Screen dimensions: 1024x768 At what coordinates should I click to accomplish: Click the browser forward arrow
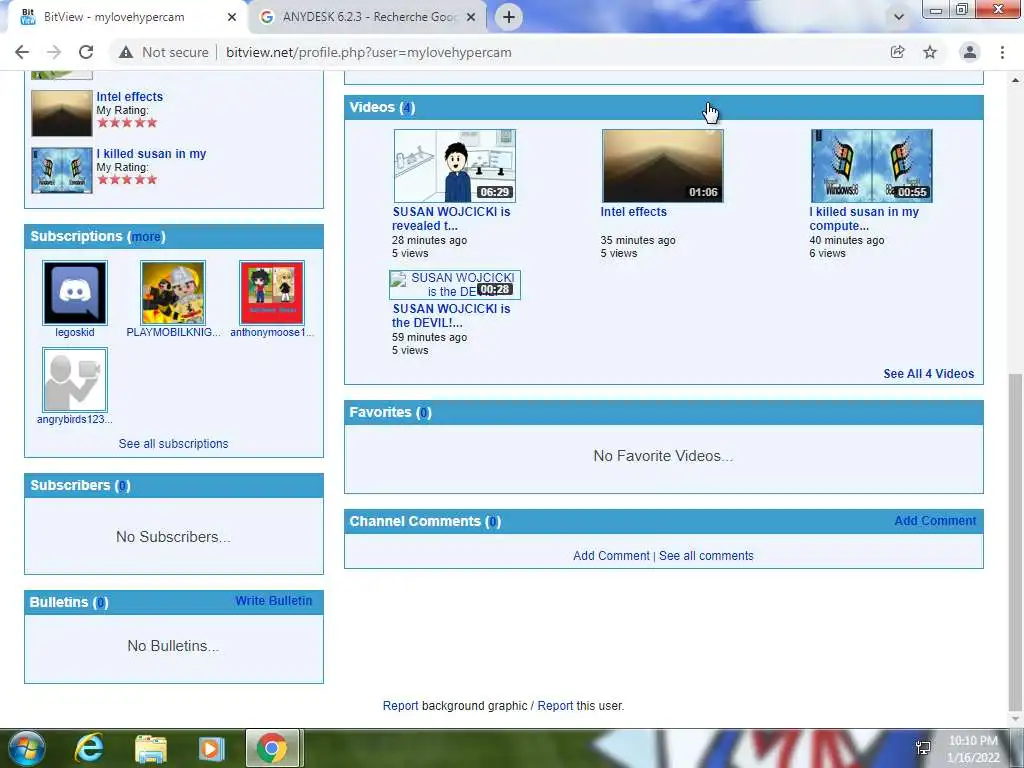tap(54, 52)
